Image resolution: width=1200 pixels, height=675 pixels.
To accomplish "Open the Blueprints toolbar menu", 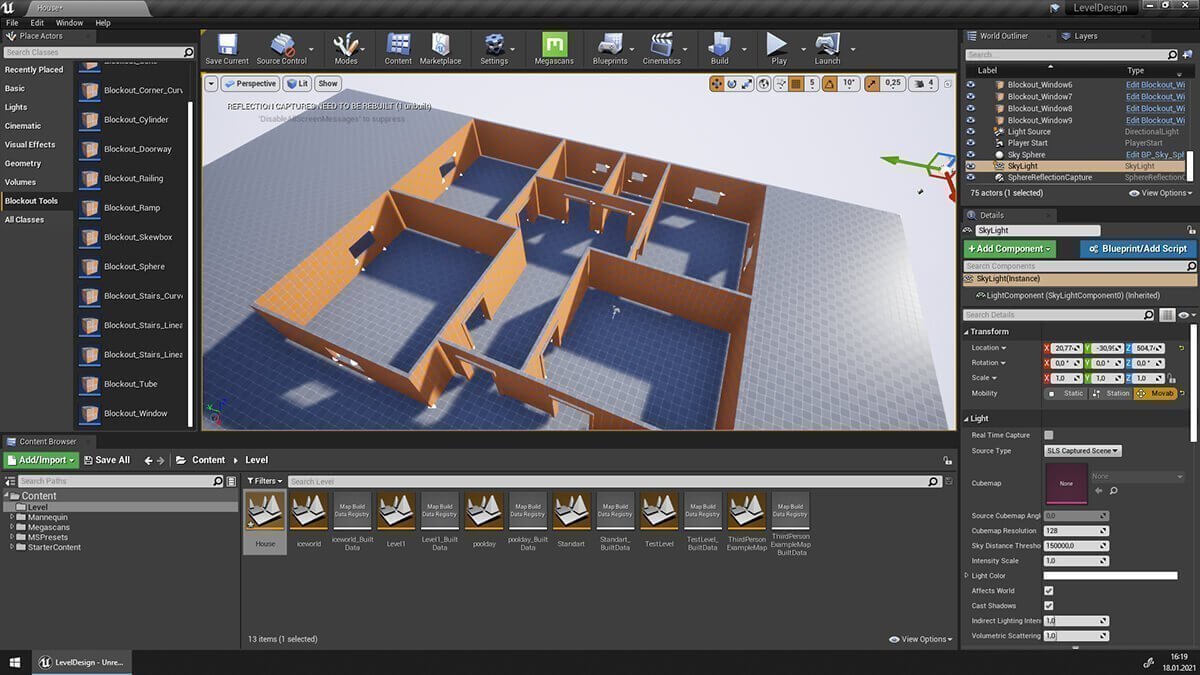I will pos(609,46).
